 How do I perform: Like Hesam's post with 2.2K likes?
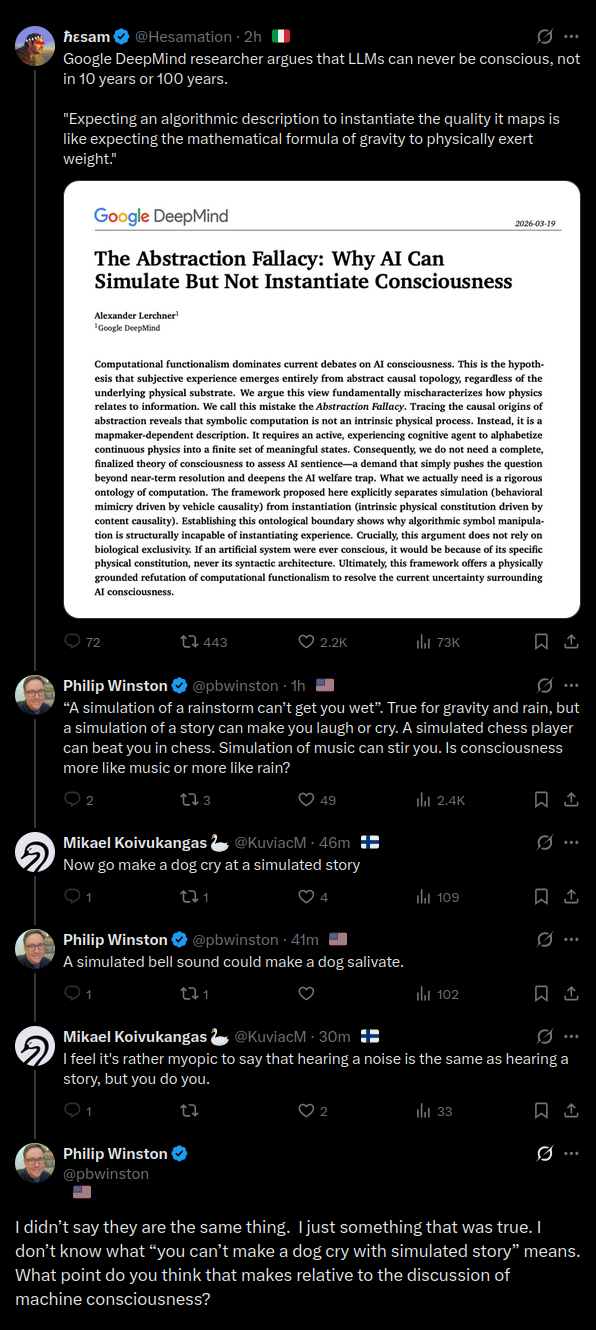(x=307, y=641)
